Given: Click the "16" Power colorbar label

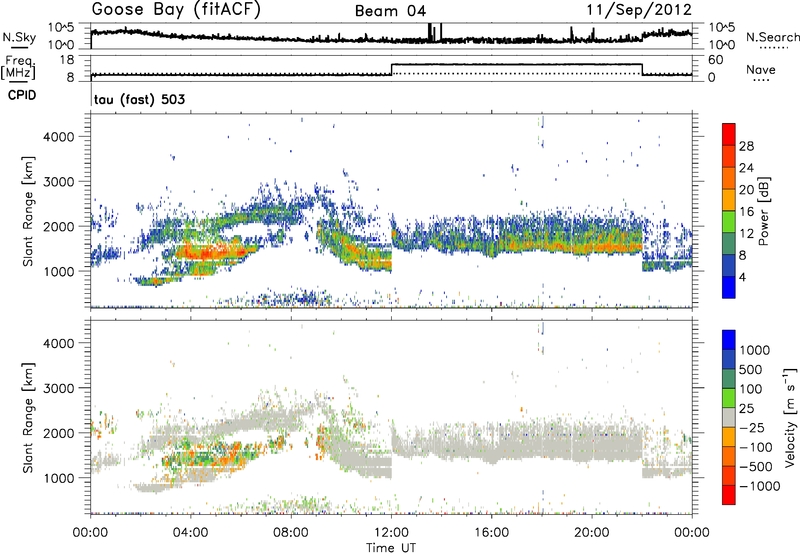Looking at the screenshot, I should (746, 212).
